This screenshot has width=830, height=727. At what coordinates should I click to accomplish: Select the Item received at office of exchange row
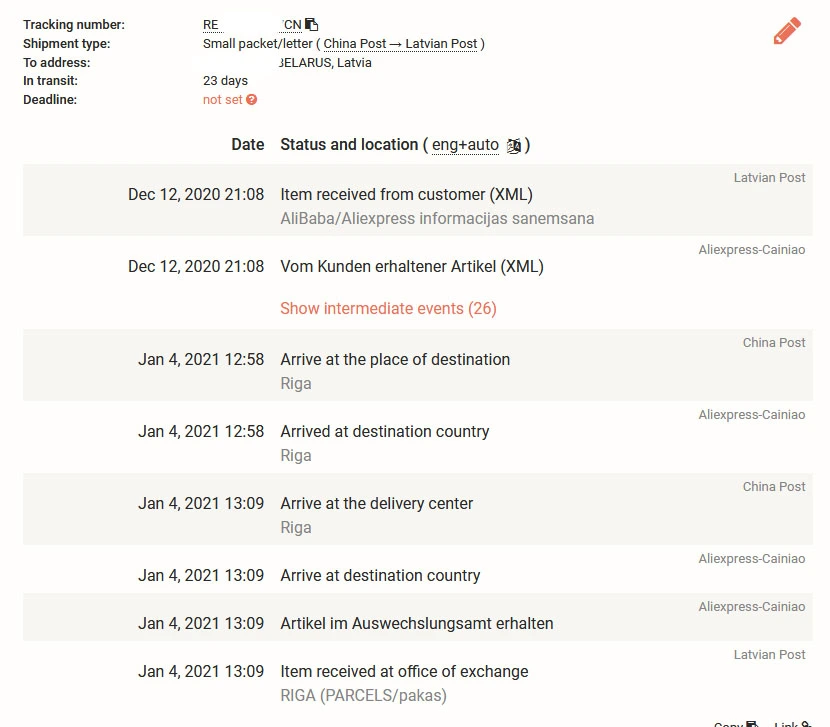(x=418, y=677)
